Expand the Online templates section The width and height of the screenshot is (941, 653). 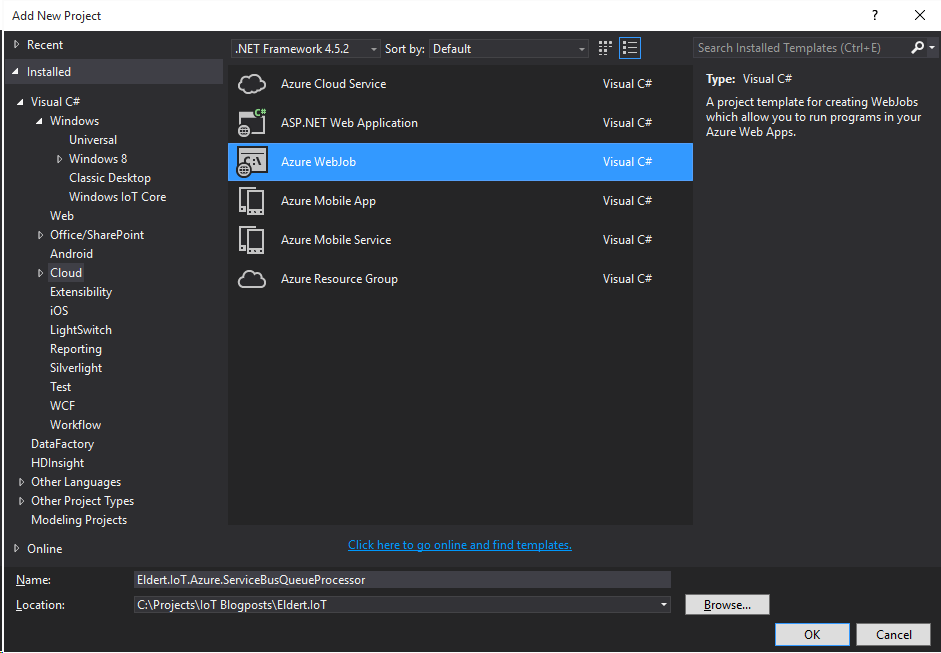point(17,548)
